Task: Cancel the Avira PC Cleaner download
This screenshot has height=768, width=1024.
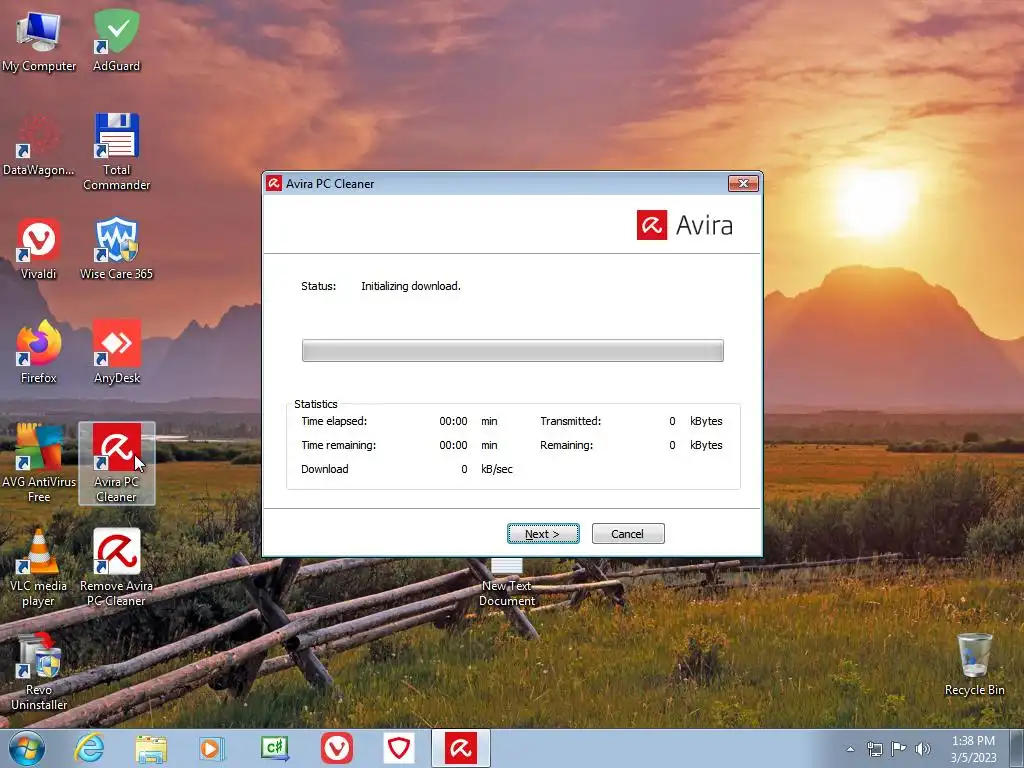Action: (628, 534)
